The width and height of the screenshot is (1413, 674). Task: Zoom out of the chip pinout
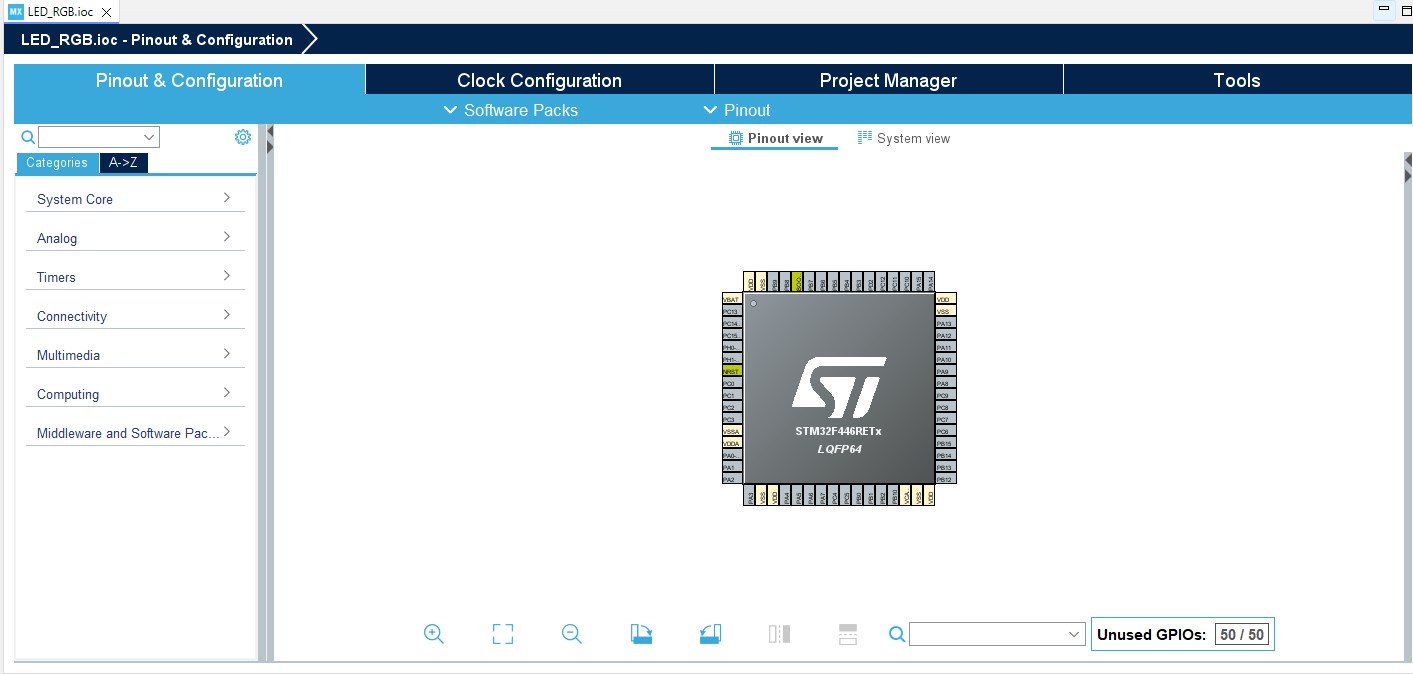pos(572,633)
